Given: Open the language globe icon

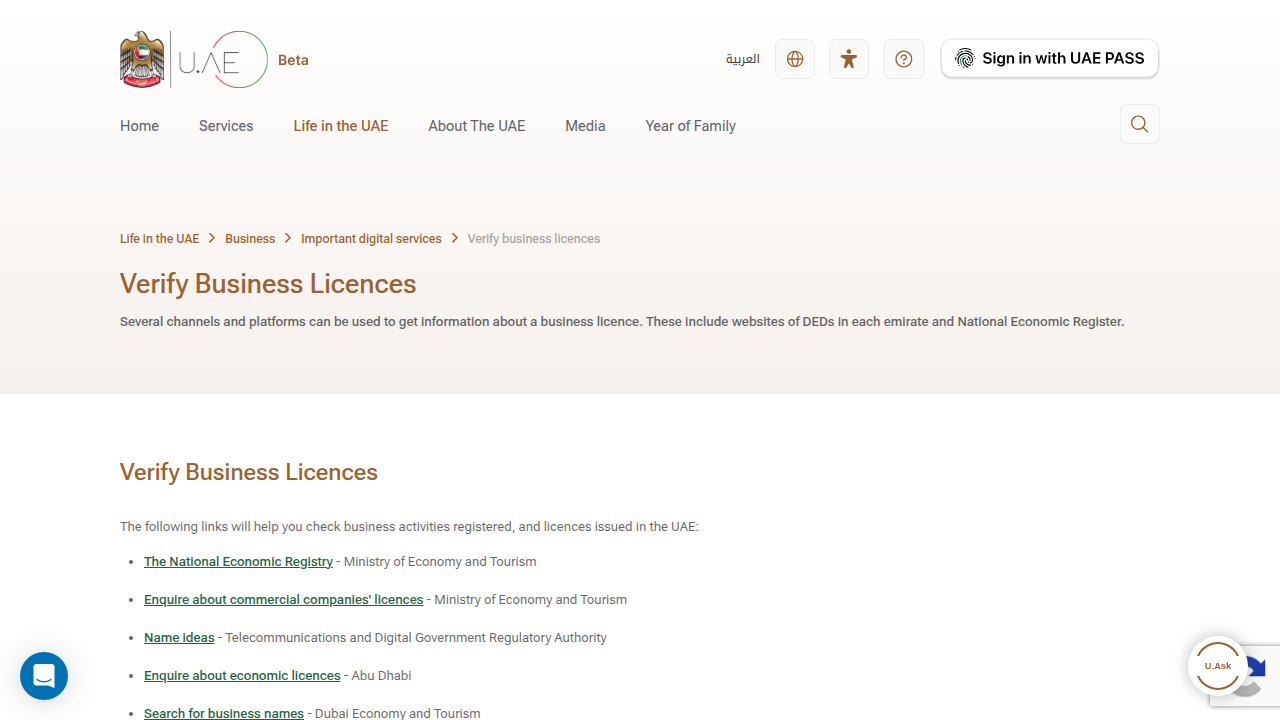Looking at the screenshot, I should point(795,59).
